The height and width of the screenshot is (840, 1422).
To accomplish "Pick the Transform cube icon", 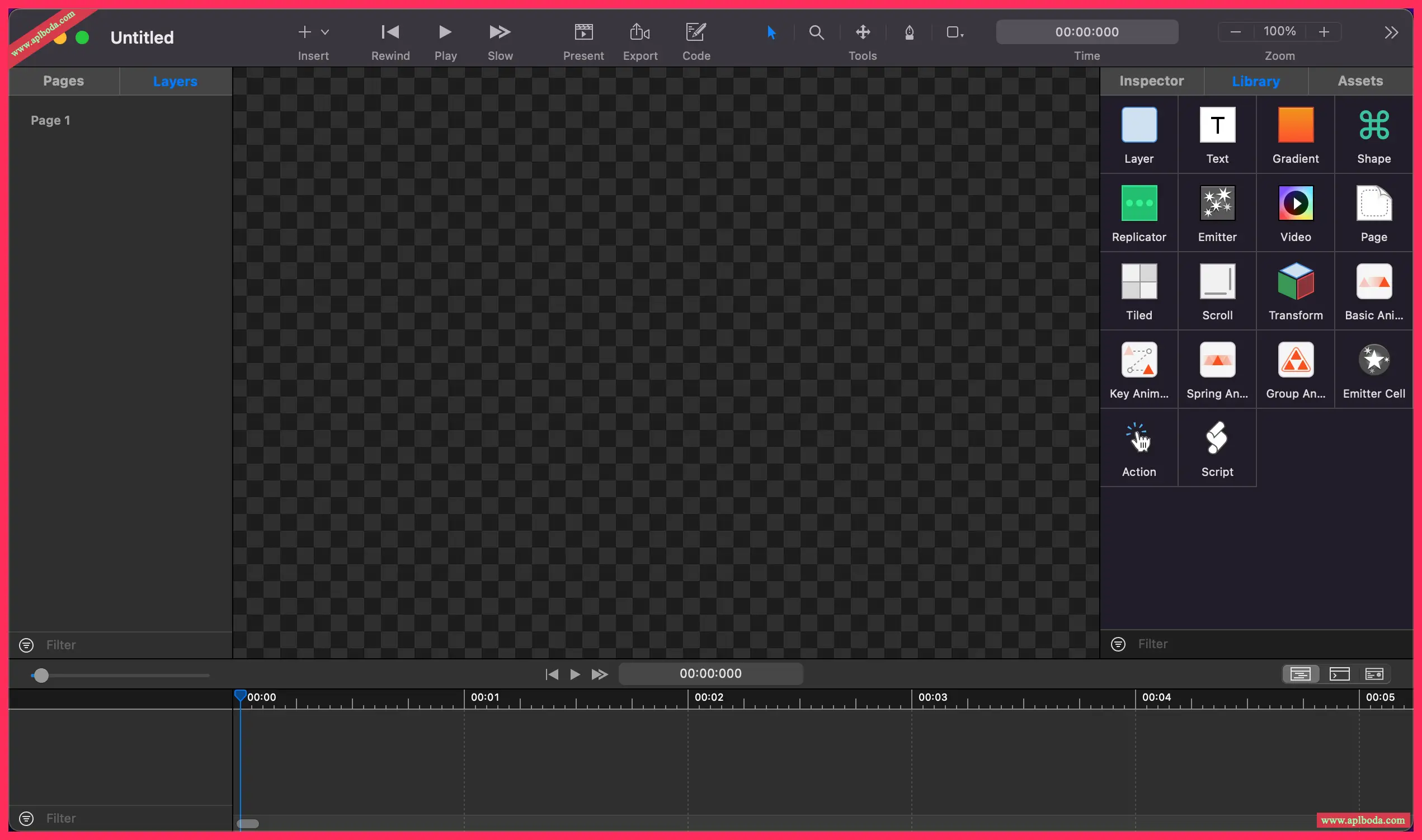I will point(1295,282).
